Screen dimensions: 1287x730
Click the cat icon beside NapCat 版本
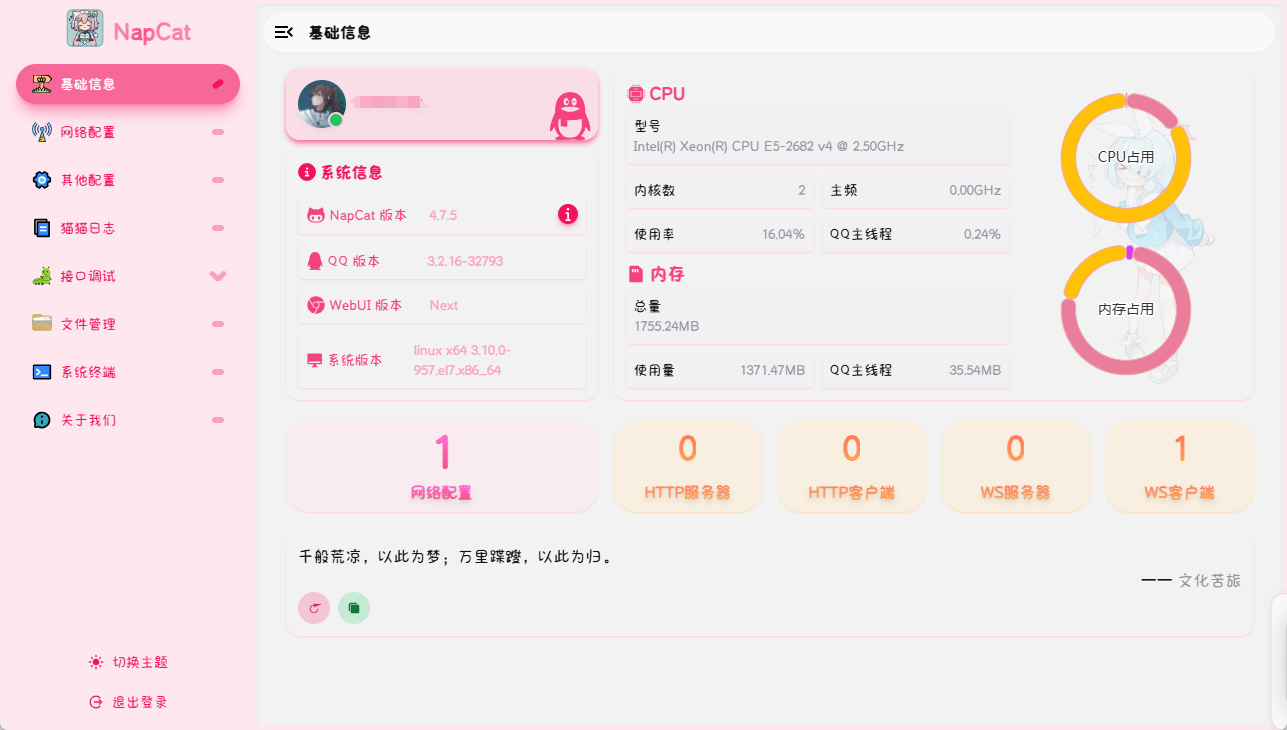(x=316, y=215)
